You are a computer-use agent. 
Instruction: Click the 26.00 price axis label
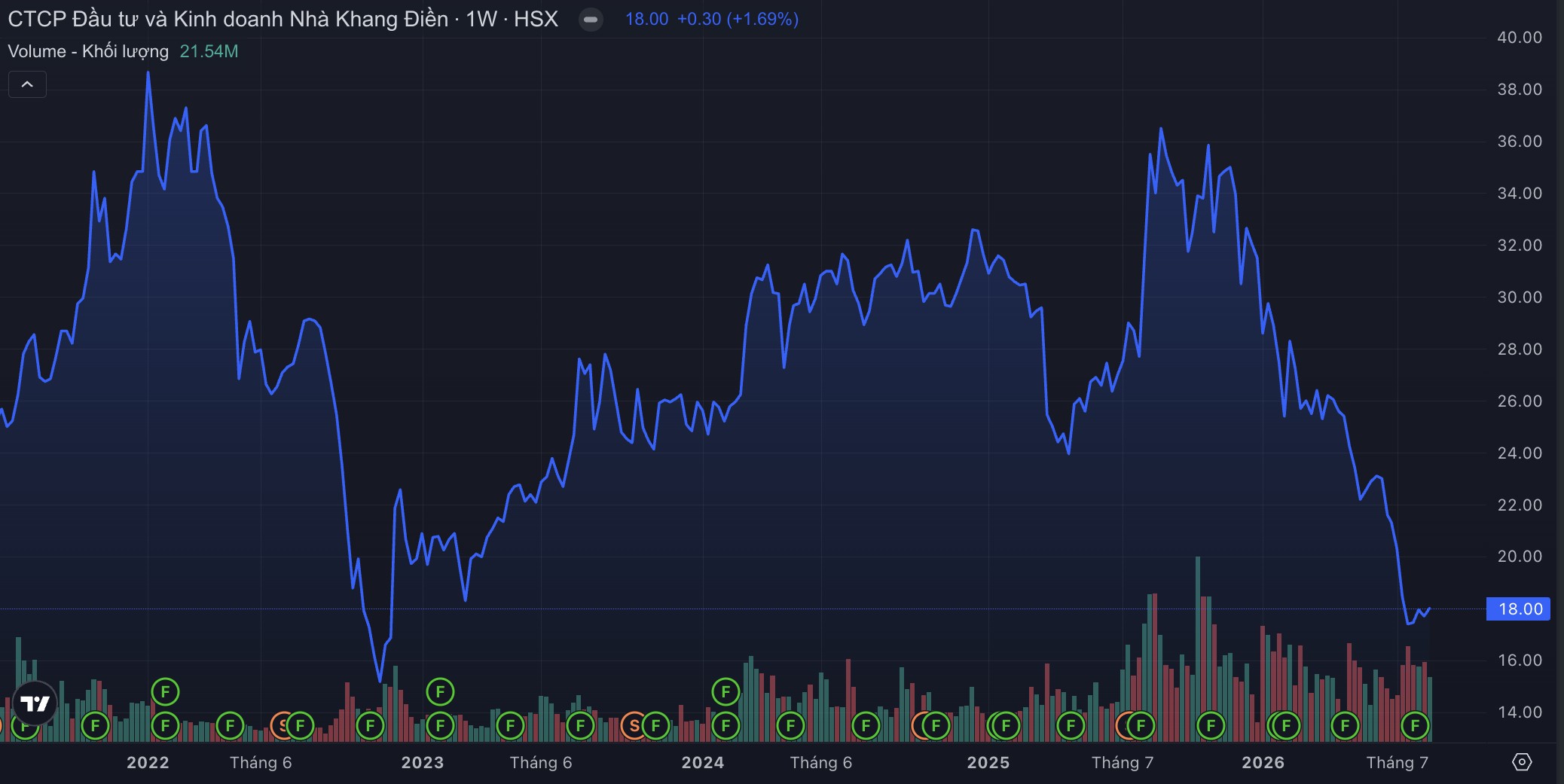1520,401
